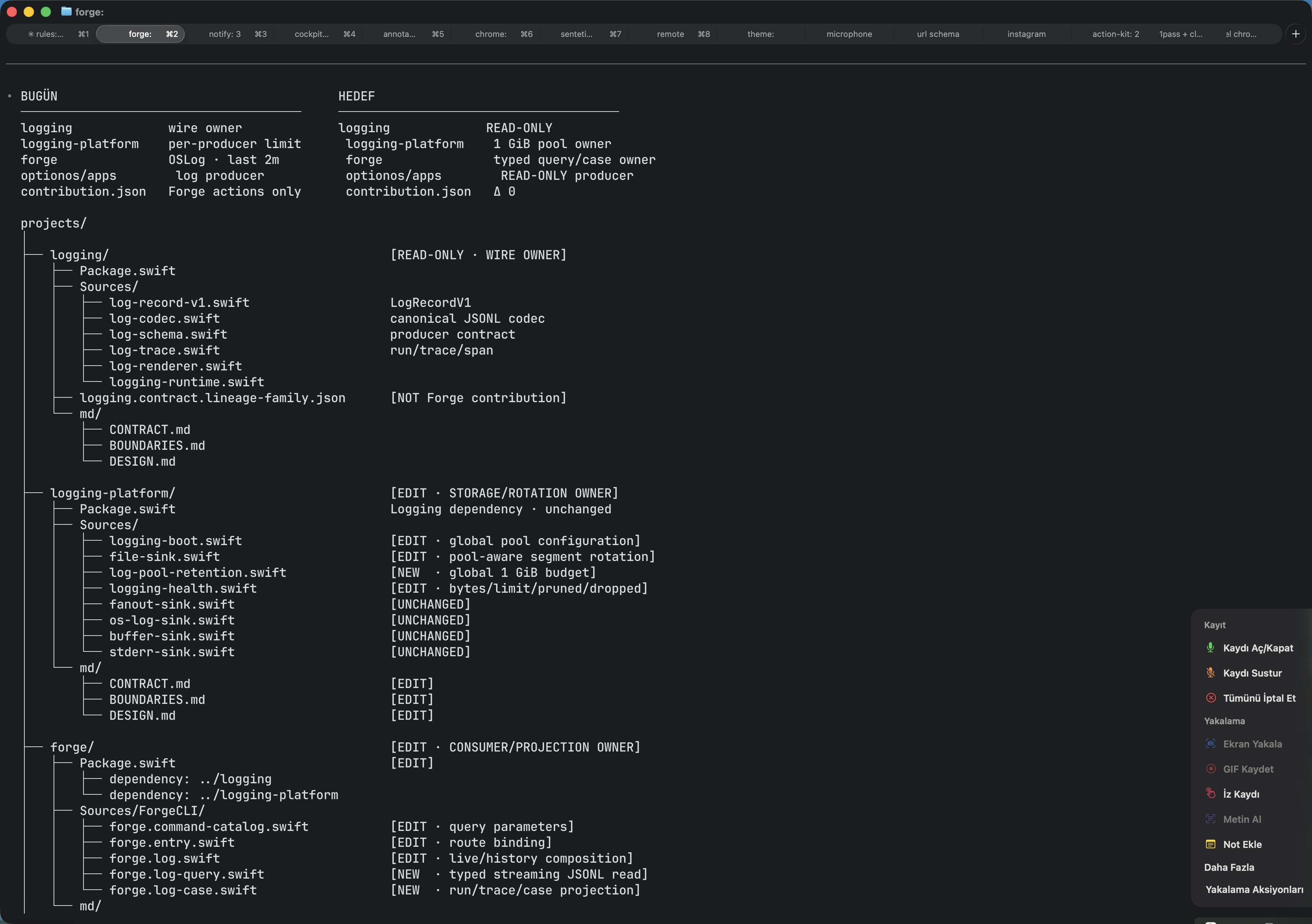Click os-log-sink.swift file name
The width and height of the screenshot is (1312, 924).
[172, 620]
